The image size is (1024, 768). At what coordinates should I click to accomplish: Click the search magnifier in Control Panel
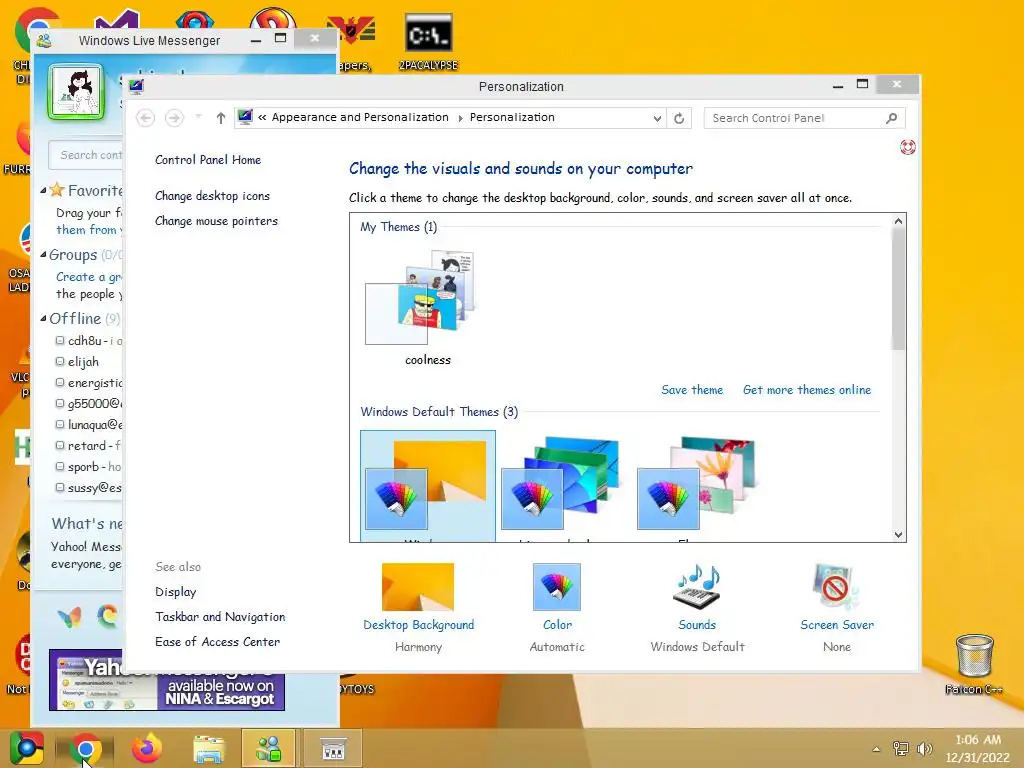pyautogui.click(x=891, y=118)
